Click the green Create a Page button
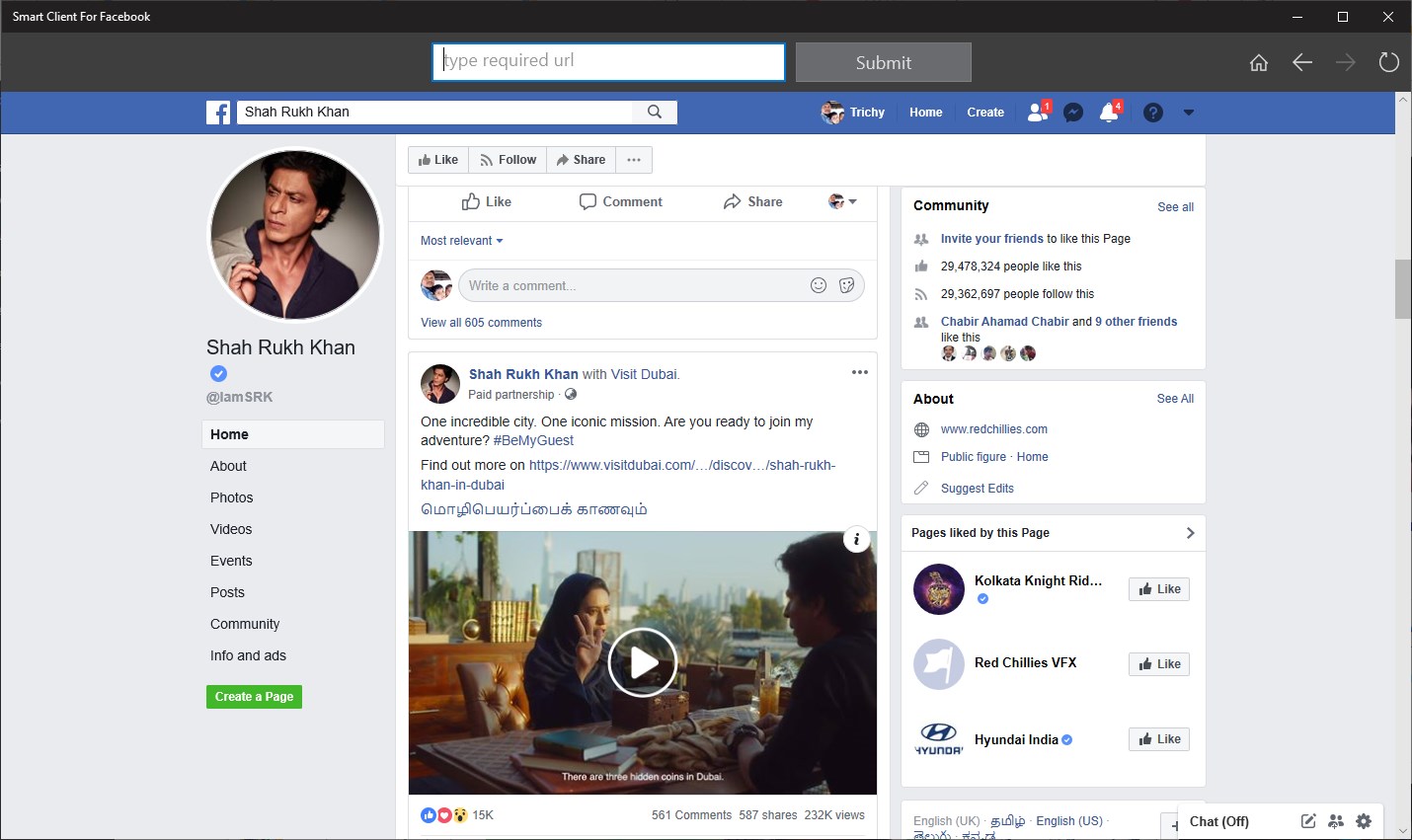 pyautogui.click(x=255, y=697)
